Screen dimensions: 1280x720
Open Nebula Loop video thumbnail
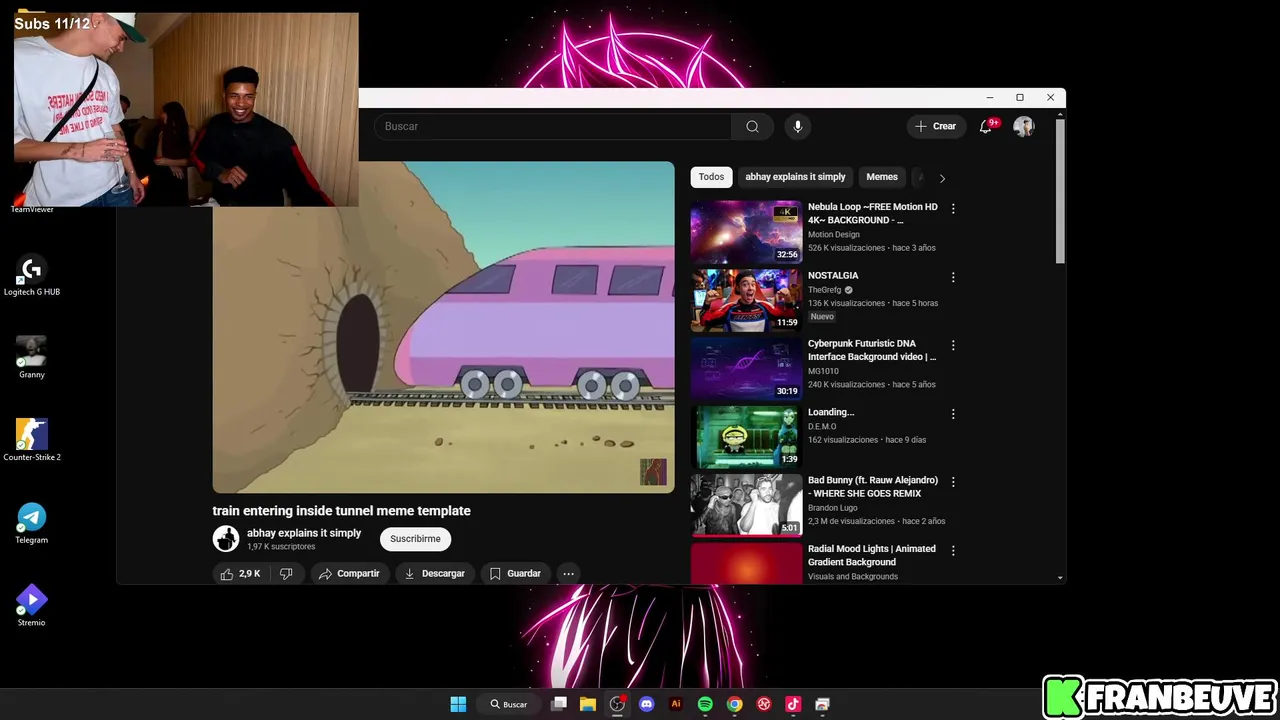click(746, 232)
